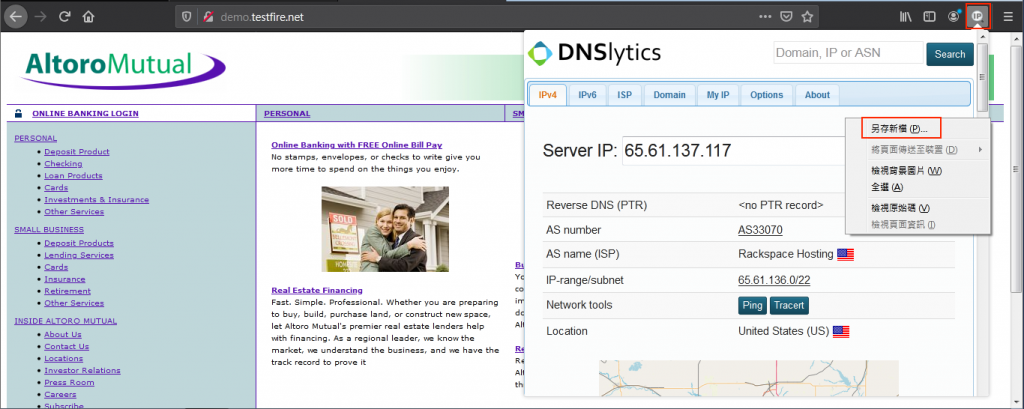Open tracking protection shield icon
Viewport: 1024px width, 409px height.
tap(187, 17)
